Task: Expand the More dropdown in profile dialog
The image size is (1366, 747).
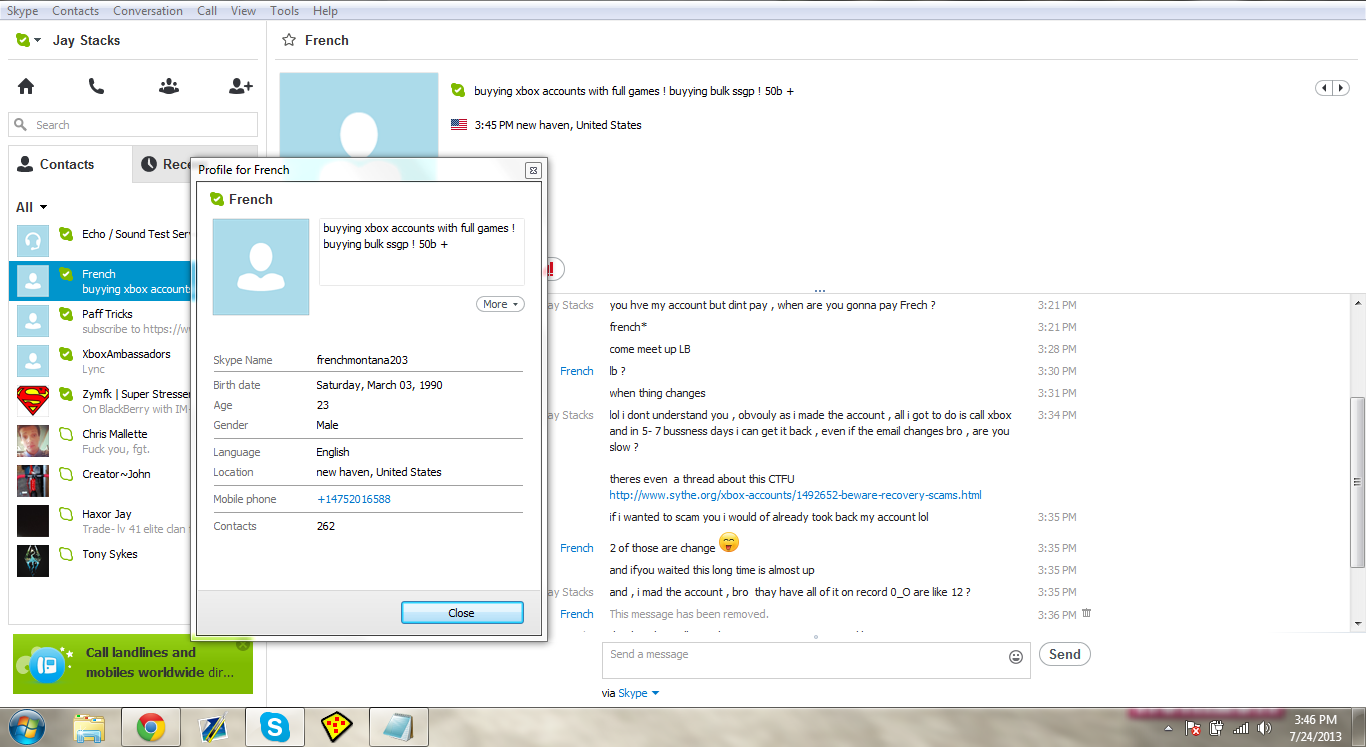Action: click(500, 304)
